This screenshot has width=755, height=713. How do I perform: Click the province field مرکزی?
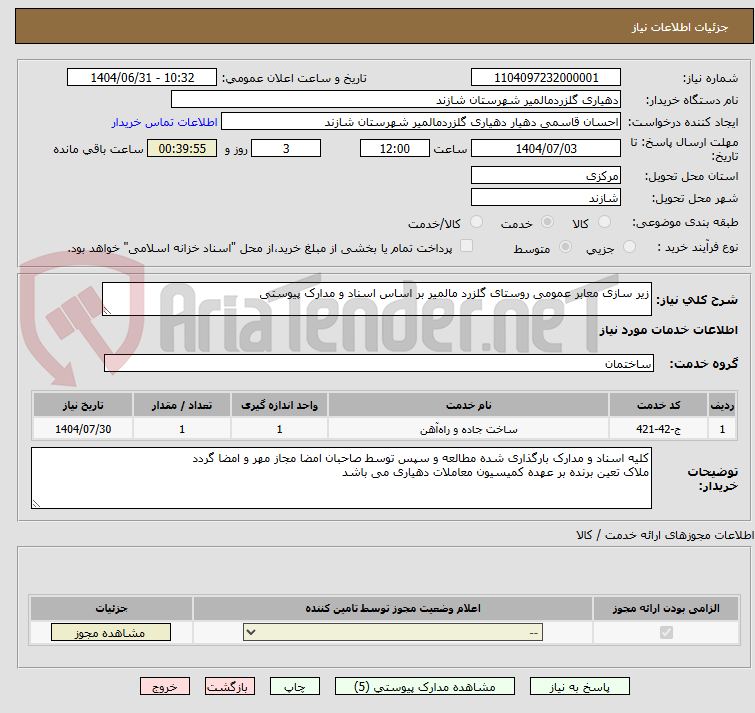pos(546,175)
